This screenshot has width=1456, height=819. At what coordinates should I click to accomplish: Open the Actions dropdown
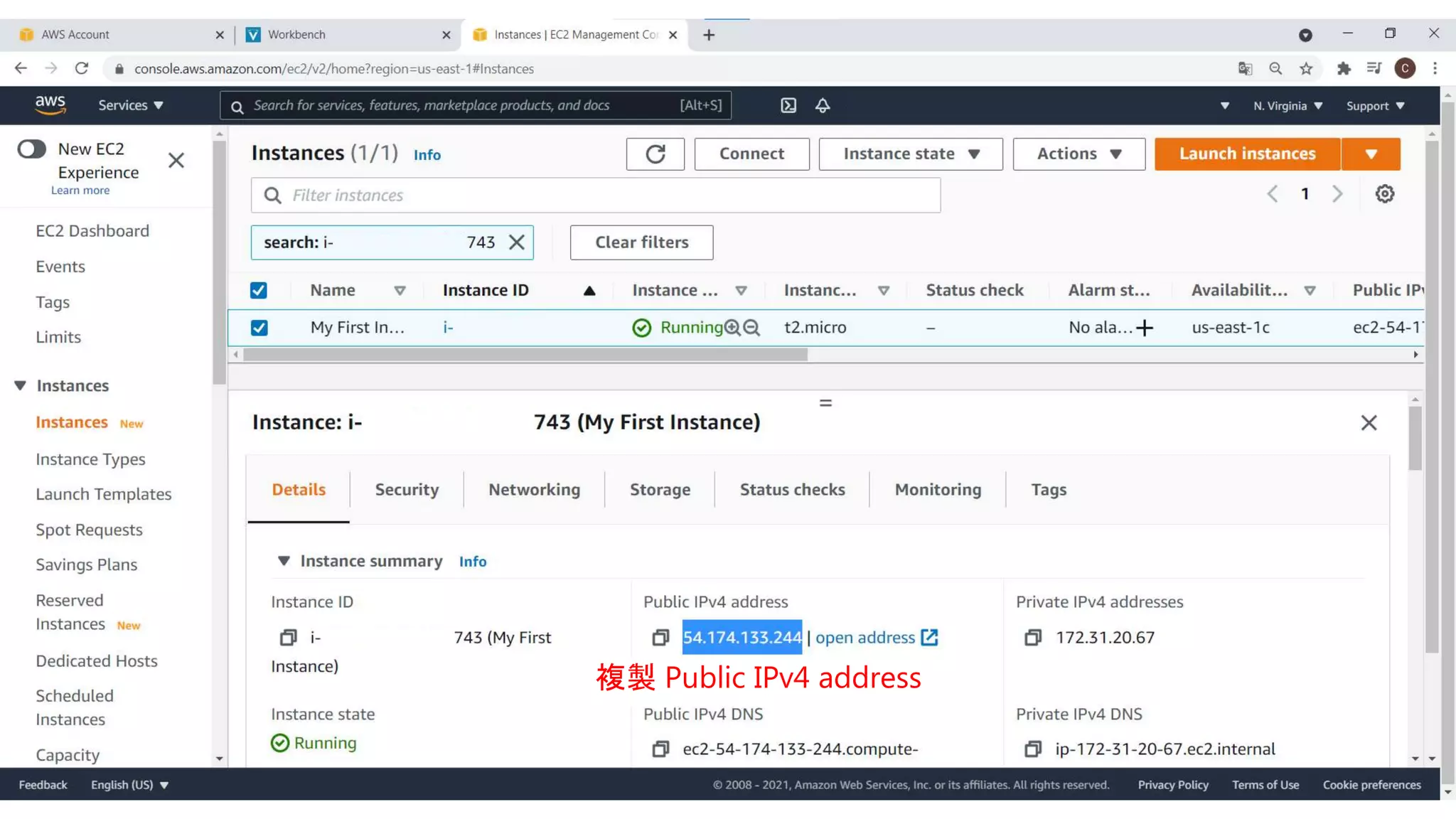(1078, 154)
